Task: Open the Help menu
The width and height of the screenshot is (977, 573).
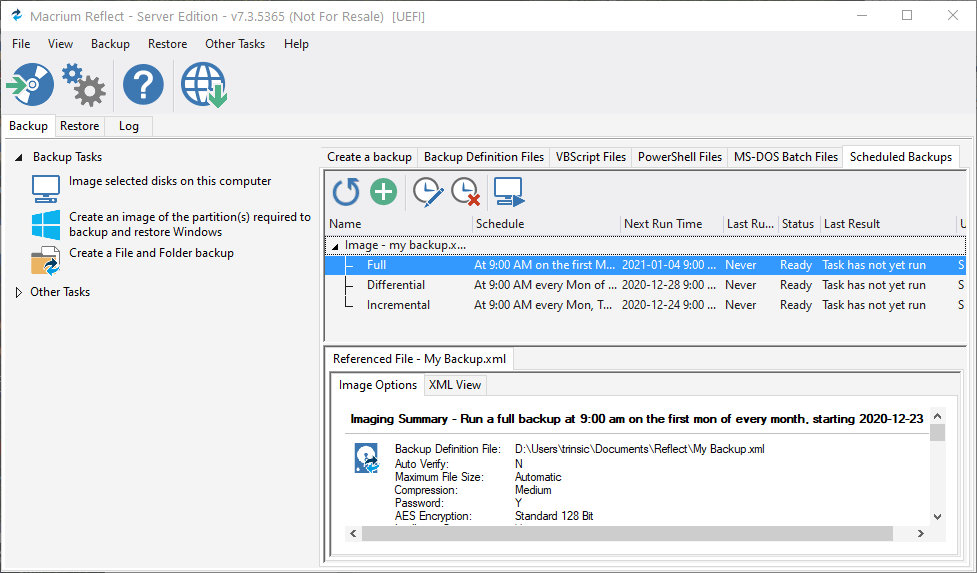Action: click(x=296, y=44)
